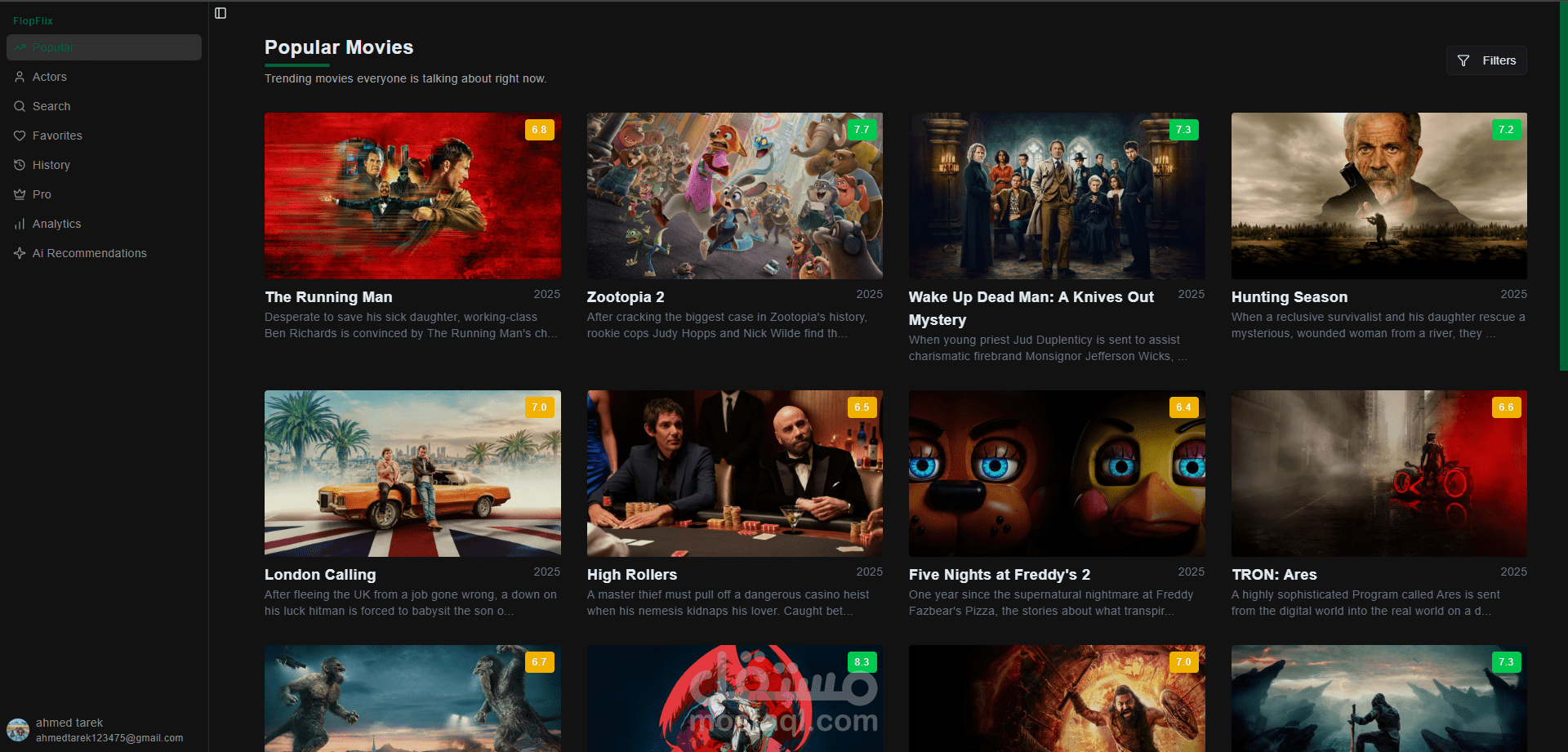Open Wake Up Dead Man poster
This screenshot has width=1568, height=752.
coord(1057,196)
